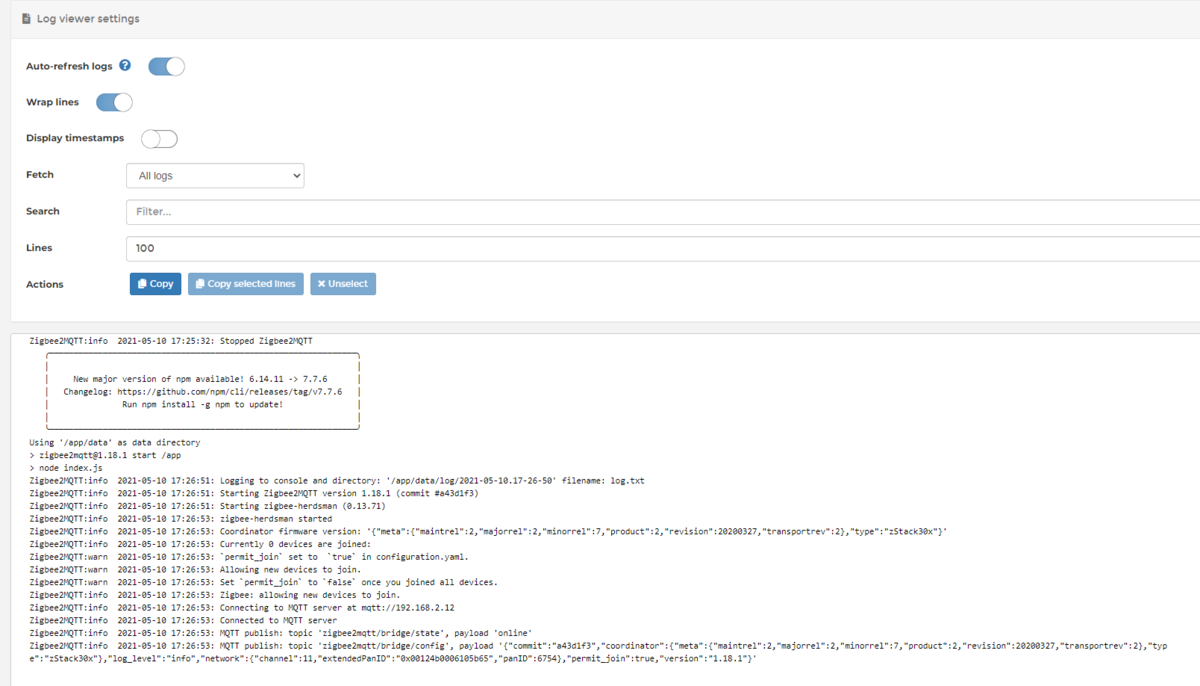The width and height of the screenshot is (1200, 686).
Task: Select "Using '/app/data' as data directory" line
Action: click(115, 442)
